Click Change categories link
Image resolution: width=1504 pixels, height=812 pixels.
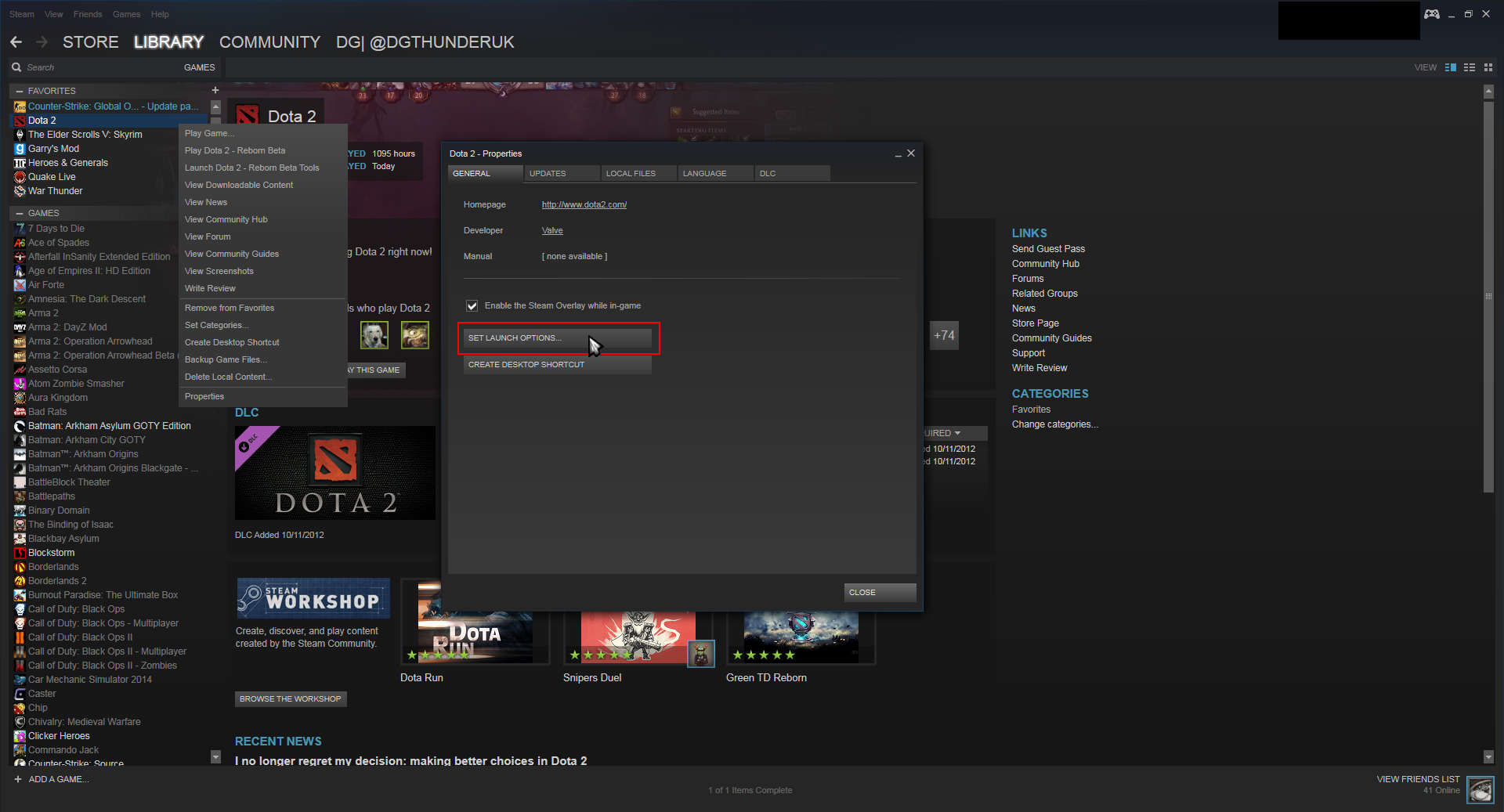pos(1055,424)
